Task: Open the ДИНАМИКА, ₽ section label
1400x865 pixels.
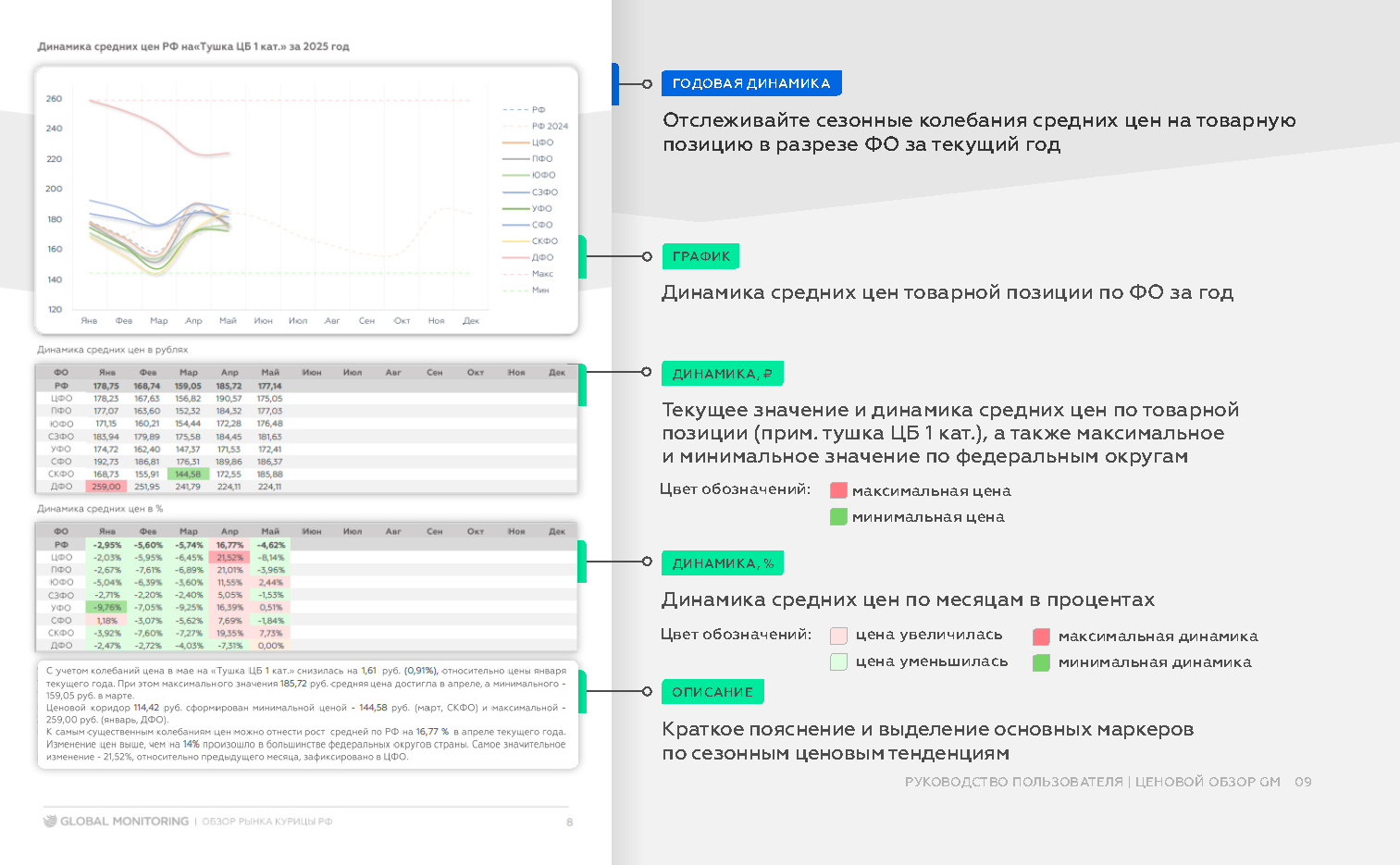Action: 722,373
